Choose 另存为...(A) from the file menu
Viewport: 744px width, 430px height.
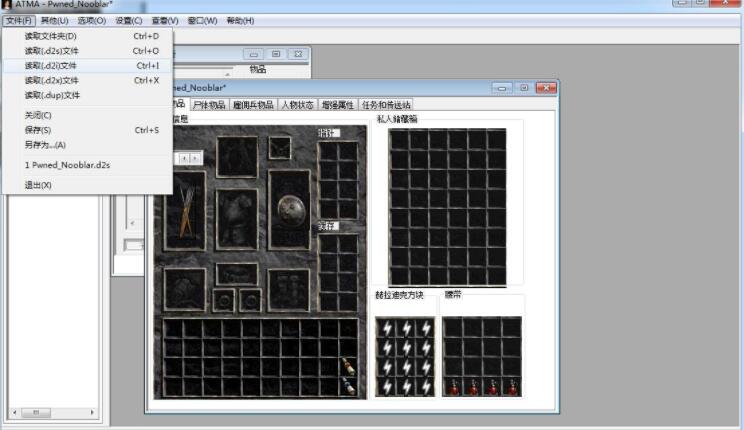[87, 145]
